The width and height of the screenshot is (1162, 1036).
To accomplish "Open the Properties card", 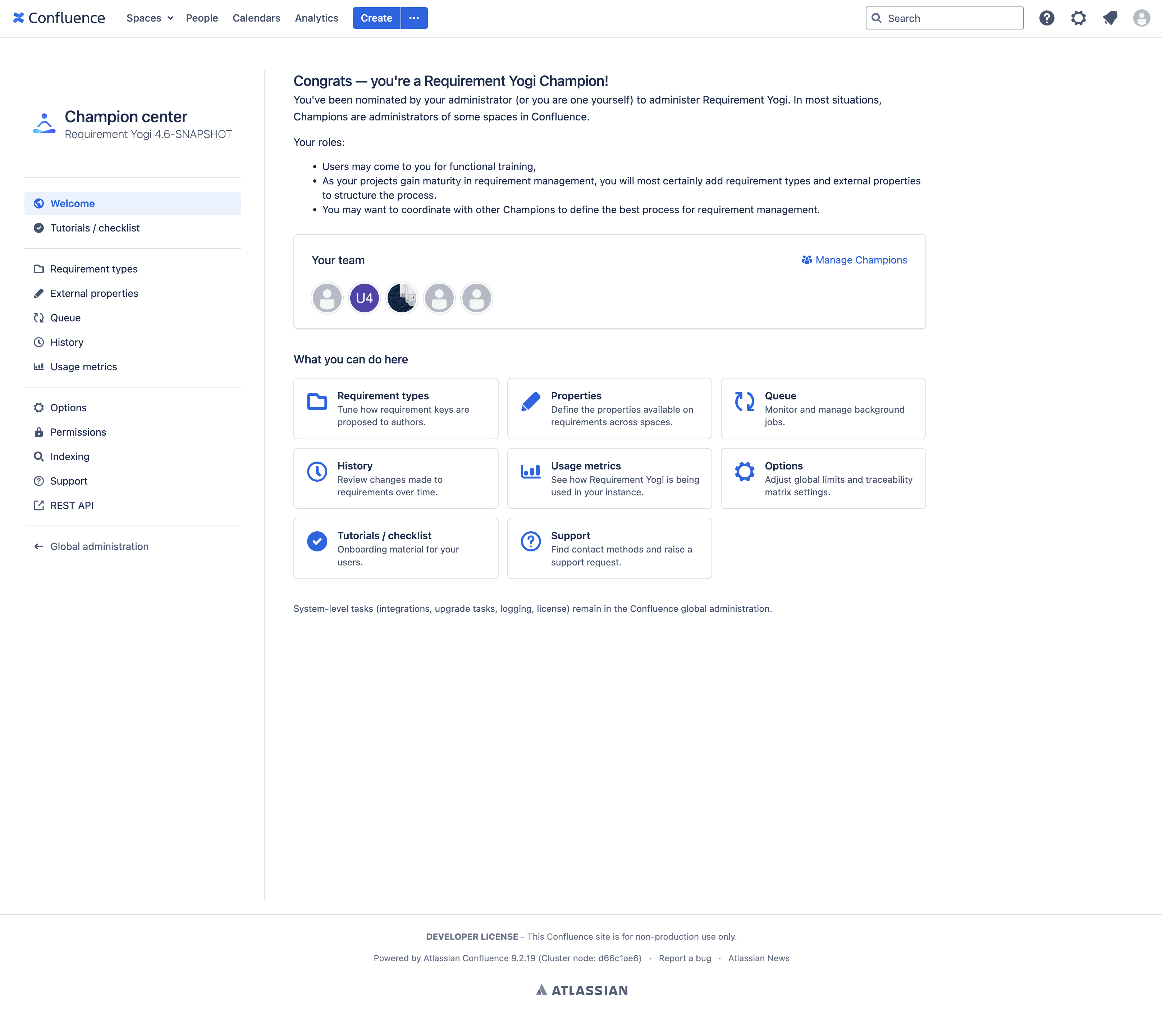I will click(609, 409).
